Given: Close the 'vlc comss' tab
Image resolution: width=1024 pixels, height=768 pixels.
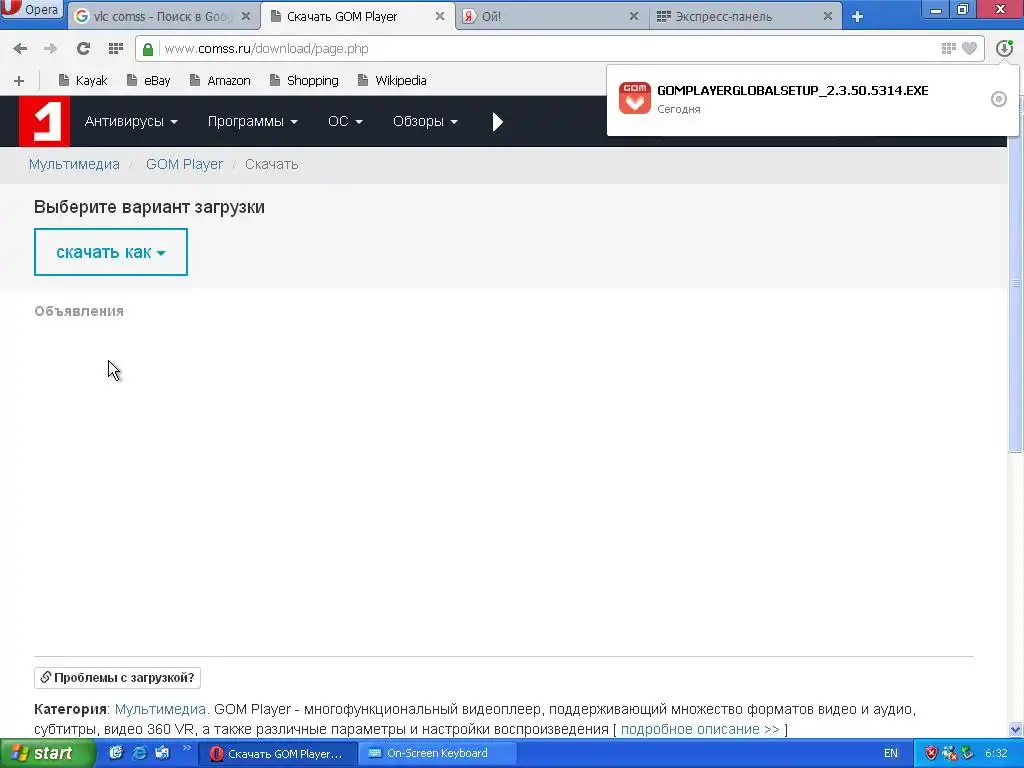Looking at the screenshot, I should 246,16.
